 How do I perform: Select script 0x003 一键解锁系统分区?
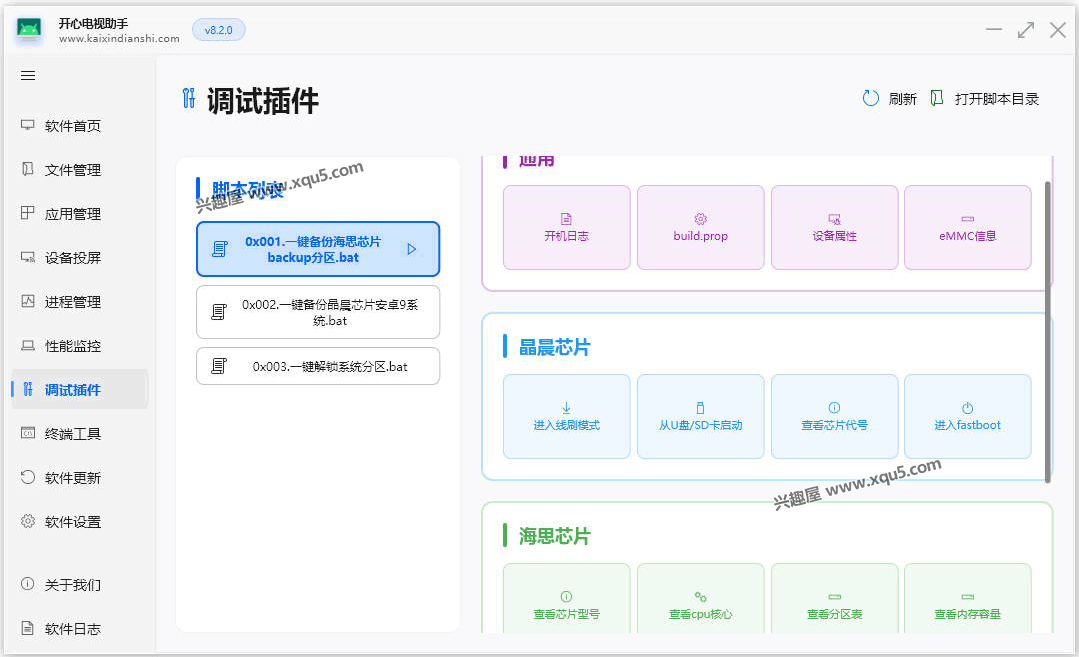[317, 366]
